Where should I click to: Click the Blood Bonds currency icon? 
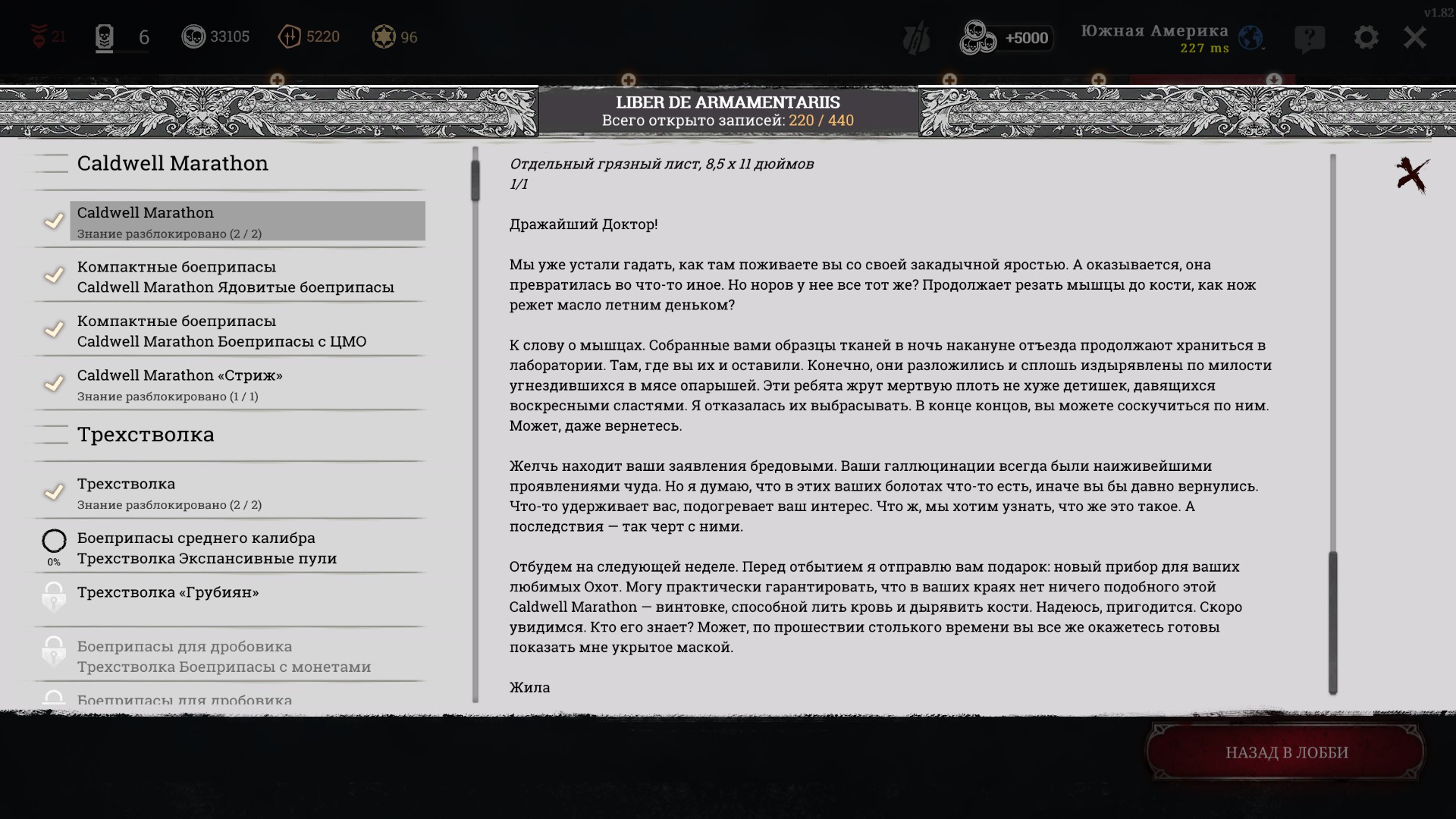click(x=290, y=36)
